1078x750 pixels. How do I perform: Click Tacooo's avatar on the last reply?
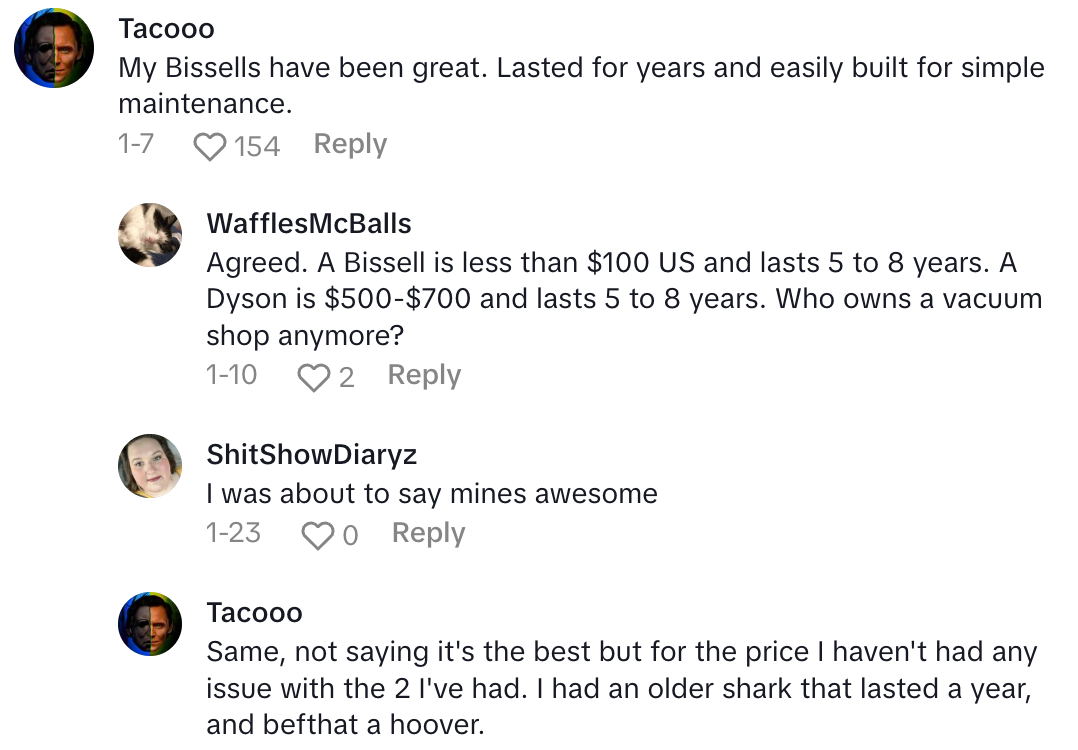coord(150,624)
